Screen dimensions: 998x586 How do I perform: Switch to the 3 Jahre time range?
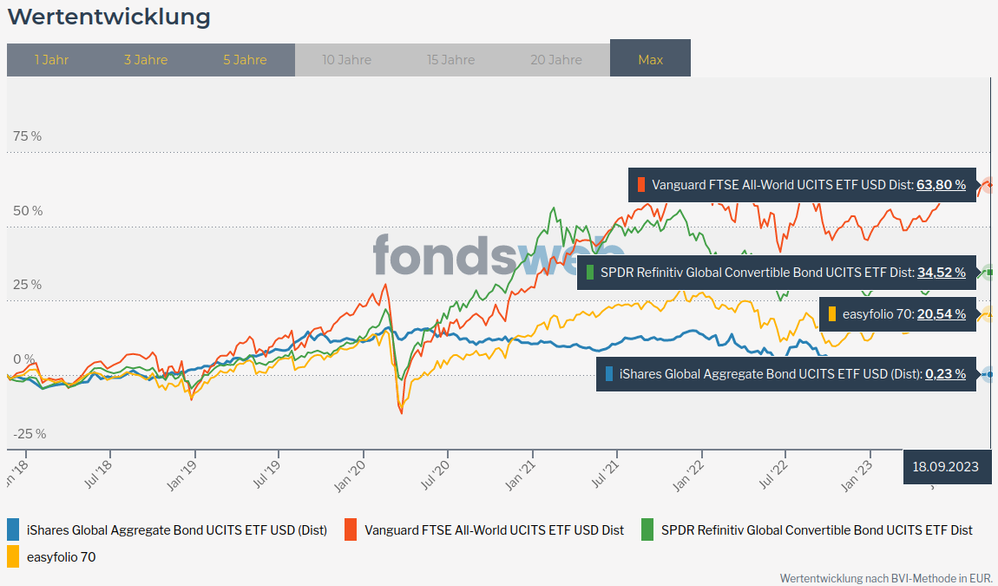pos(146,60)
